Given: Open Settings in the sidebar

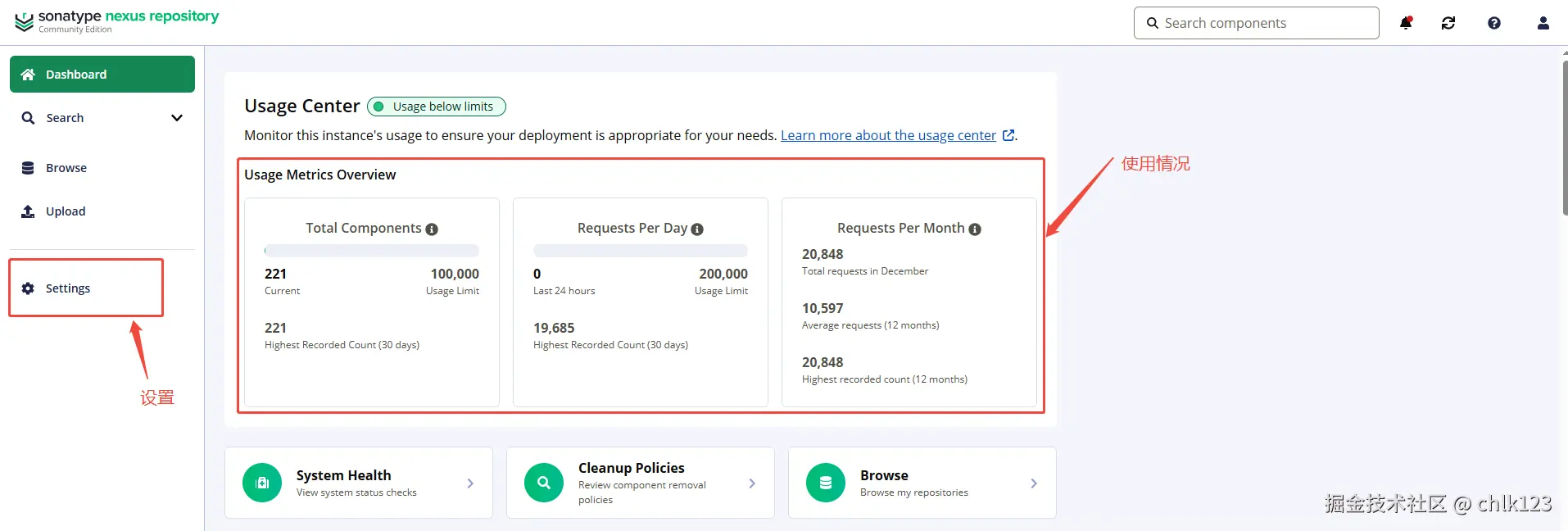Looking at the screenshot, I should click(x=68, y=288).
